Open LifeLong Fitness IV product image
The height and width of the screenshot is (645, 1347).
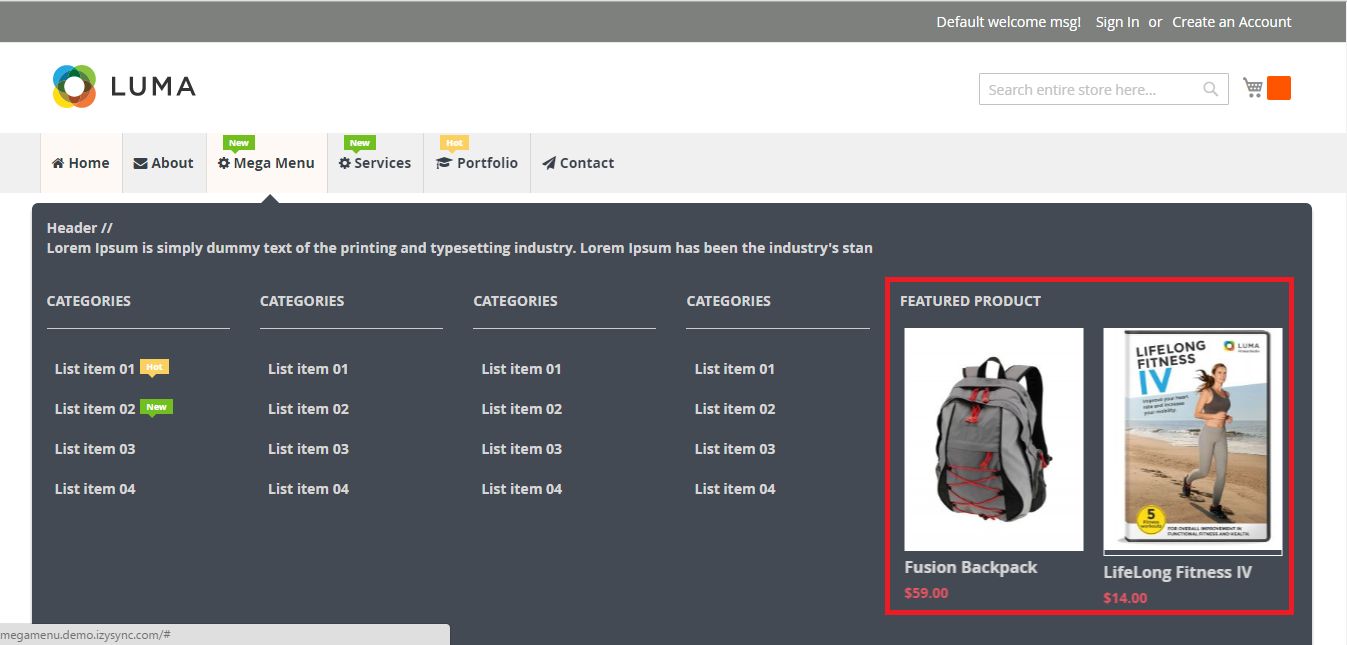click(x=1193, y=441)
